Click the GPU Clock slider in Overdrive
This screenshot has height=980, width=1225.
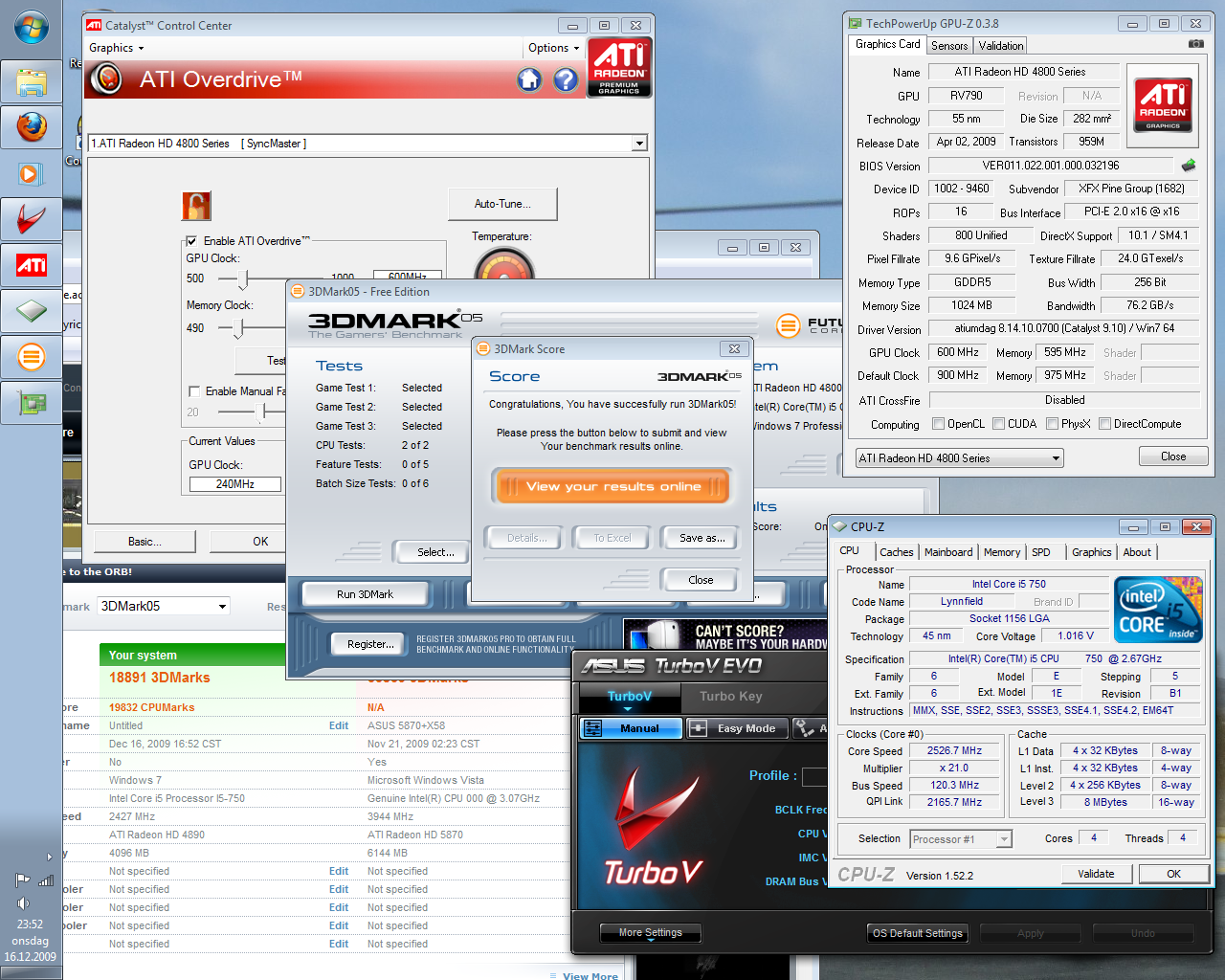point(243,278)
